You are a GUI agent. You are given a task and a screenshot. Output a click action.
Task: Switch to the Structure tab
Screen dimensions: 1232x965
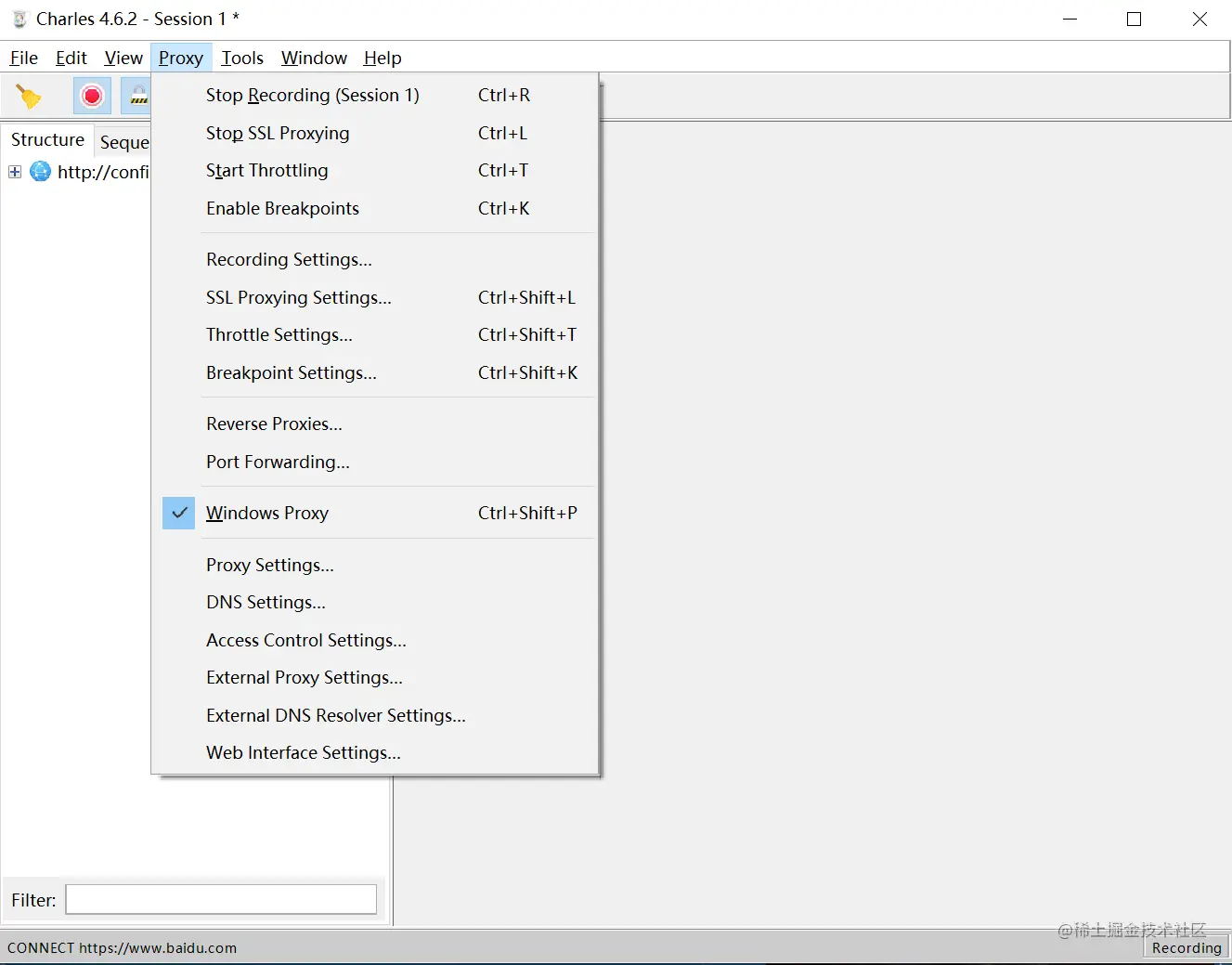pos(47,139)
